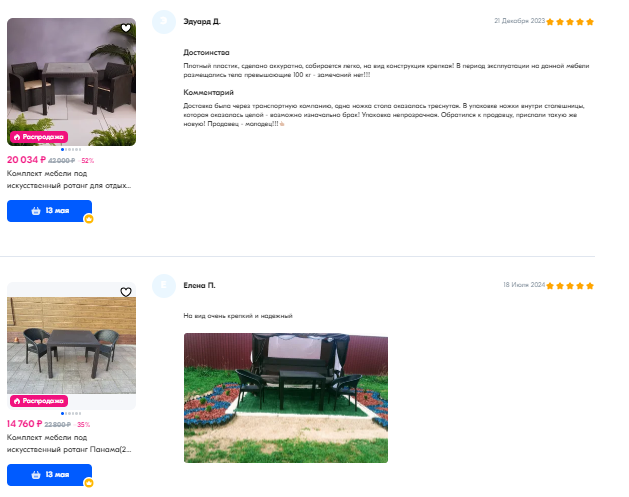629x497 pixels.
Task: Open Эдуард Д. avatar circle
Action: point(164,22)
